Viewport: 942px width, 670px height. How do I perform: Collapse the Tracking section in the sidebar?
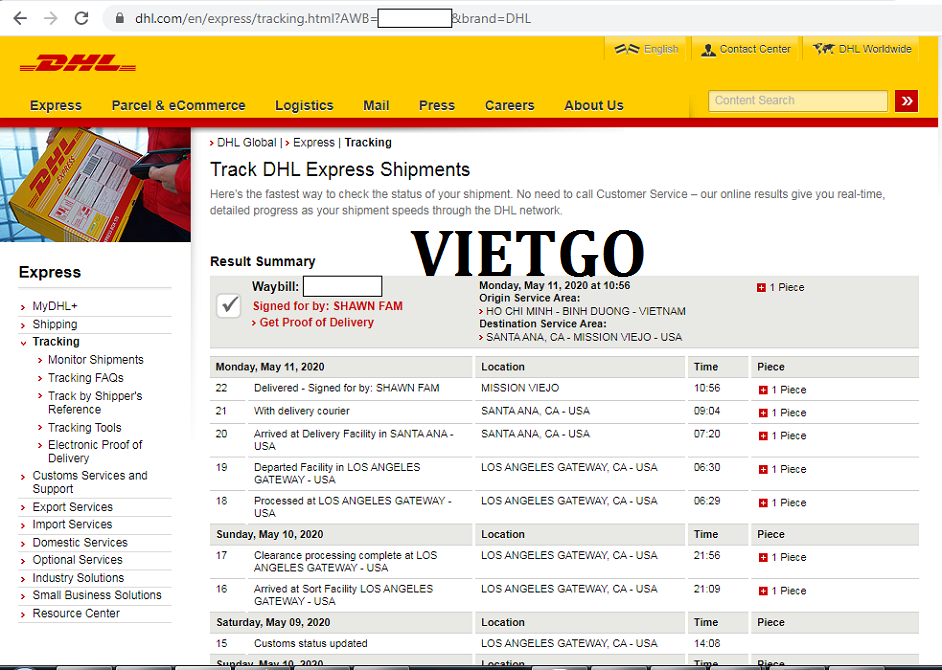(x=23, y=343)
